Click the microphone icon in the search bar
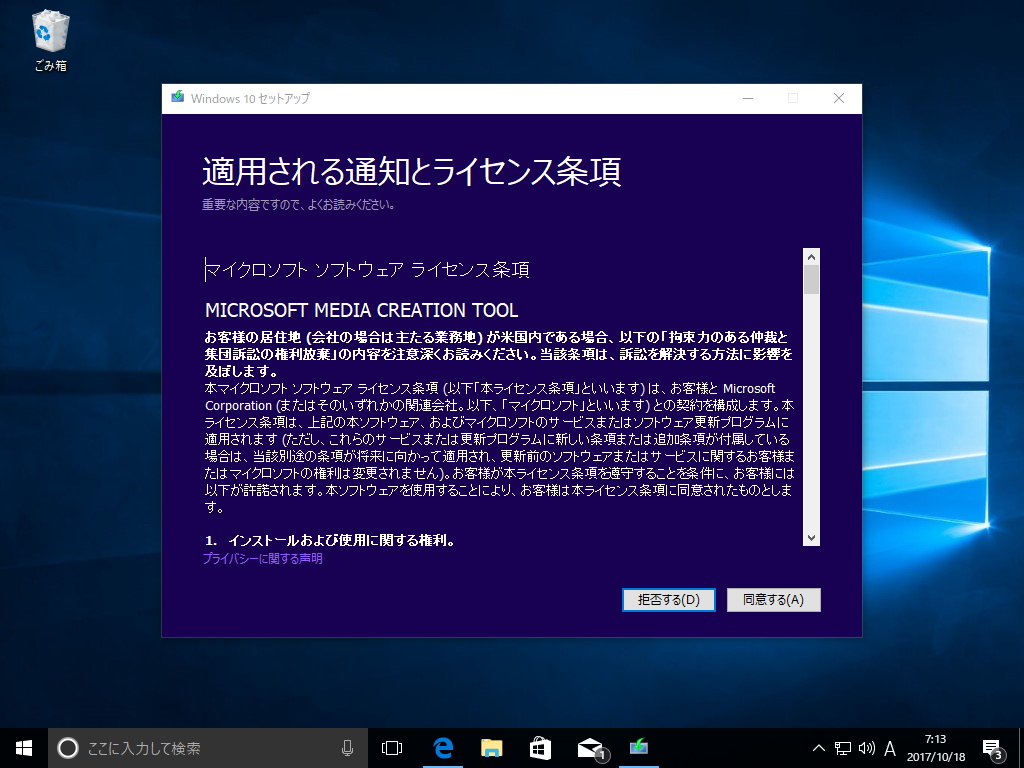 pyautogui.click(x=348, y=746)
